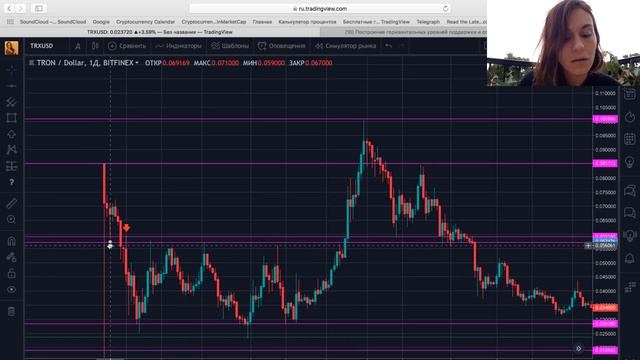Open the watchlist panel icon
Image resolution: width=640 pixels, height=360 pixels.
click(x=630, y=95)
